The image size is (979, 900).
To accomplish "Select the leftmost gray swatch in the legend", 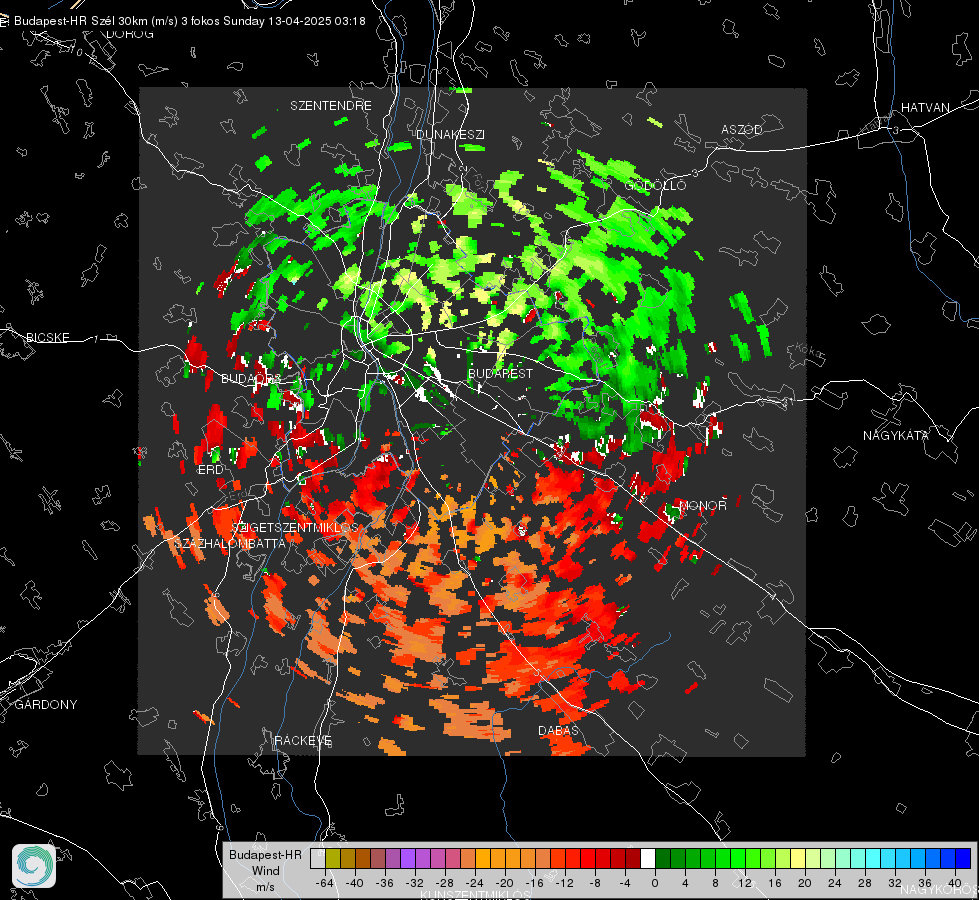I will pyautogui.click(x=318, y=859).
